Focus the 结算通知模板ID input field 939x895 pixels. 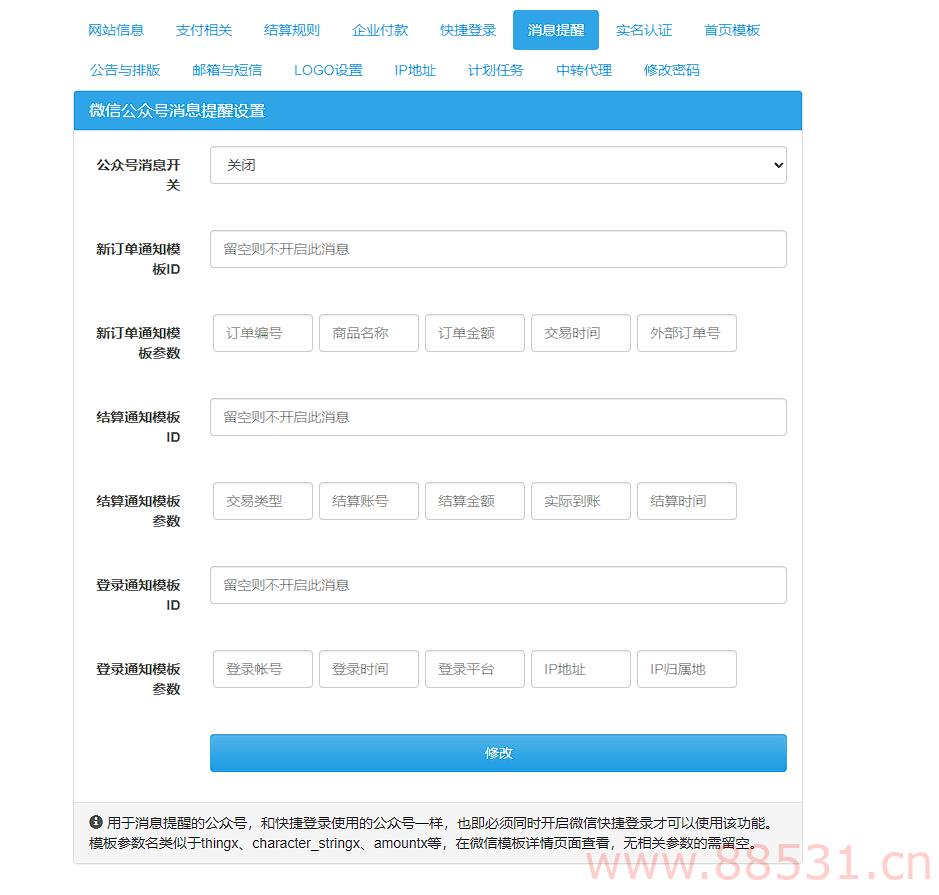497,417
